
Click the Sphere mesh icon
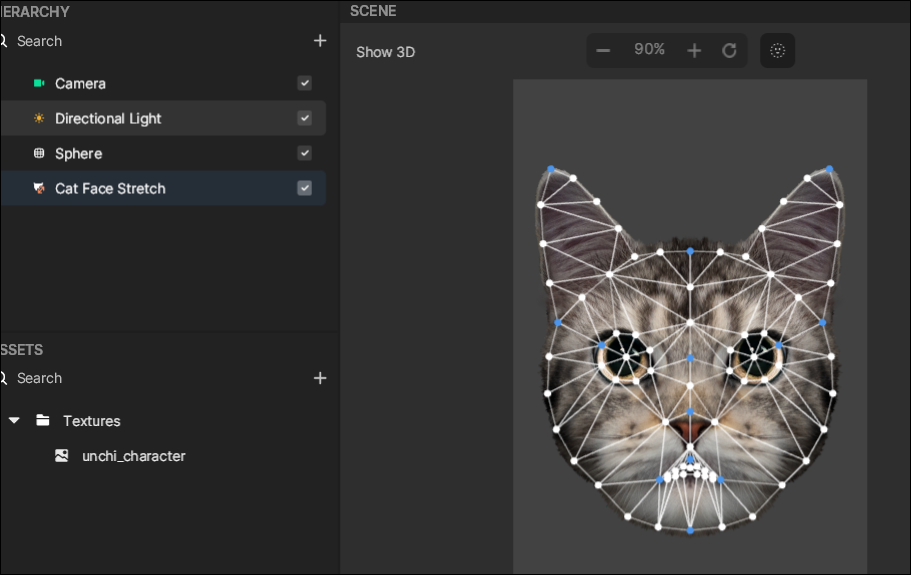click(x=39, y=153)
